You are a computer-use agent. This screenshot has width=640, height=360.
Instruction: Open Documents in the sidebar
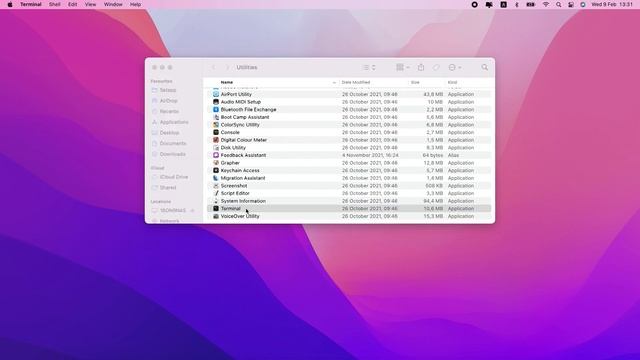coord(173,144)
